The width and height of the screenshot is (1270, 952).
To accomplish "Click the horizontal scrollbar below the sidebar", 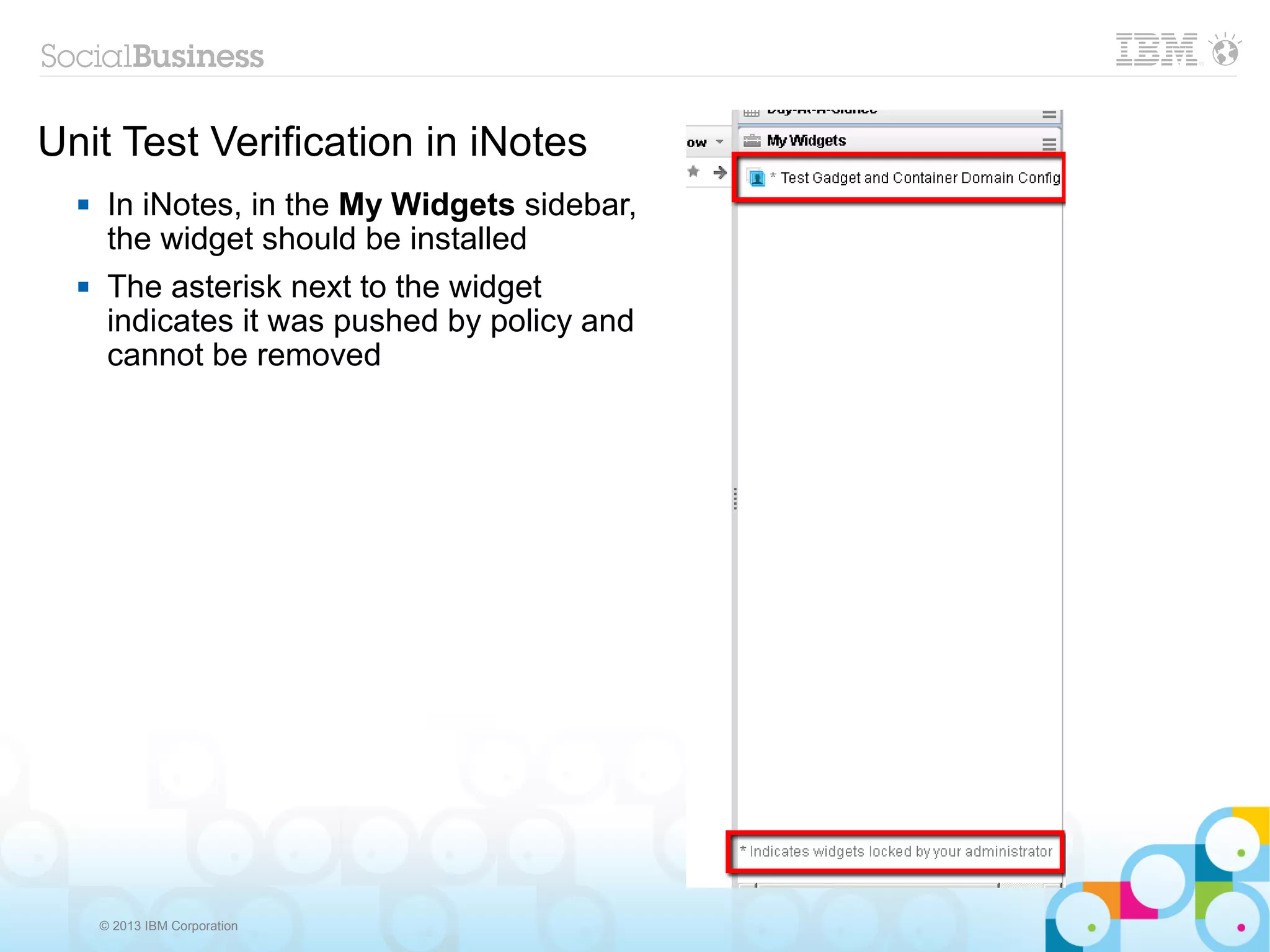I will pyautogui.click(x=899, y=885).
